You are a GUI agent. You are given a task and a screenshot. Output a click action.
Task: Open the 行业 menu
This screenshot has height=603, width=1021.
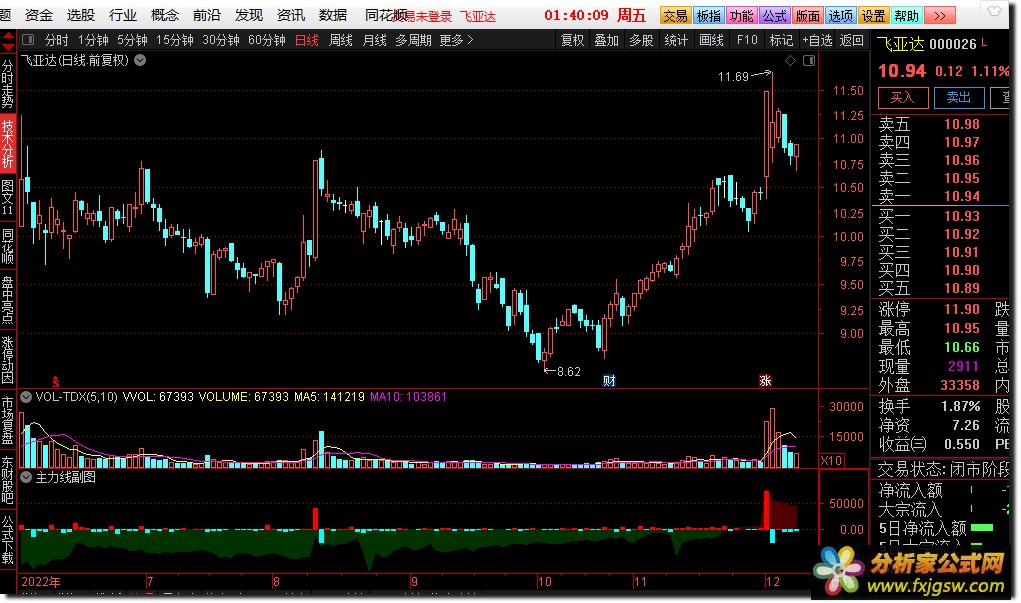point(123,15)
